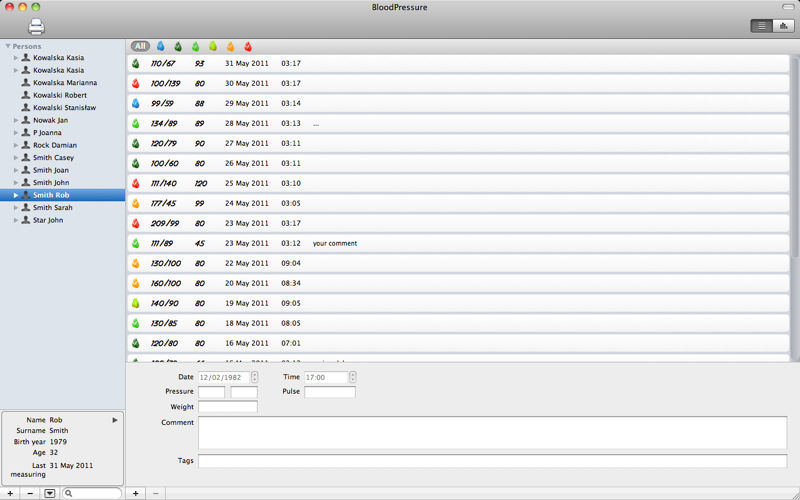Screen dimensions: 800x500
Task: Remove selected person with minus button
Action: click(30, 493)
